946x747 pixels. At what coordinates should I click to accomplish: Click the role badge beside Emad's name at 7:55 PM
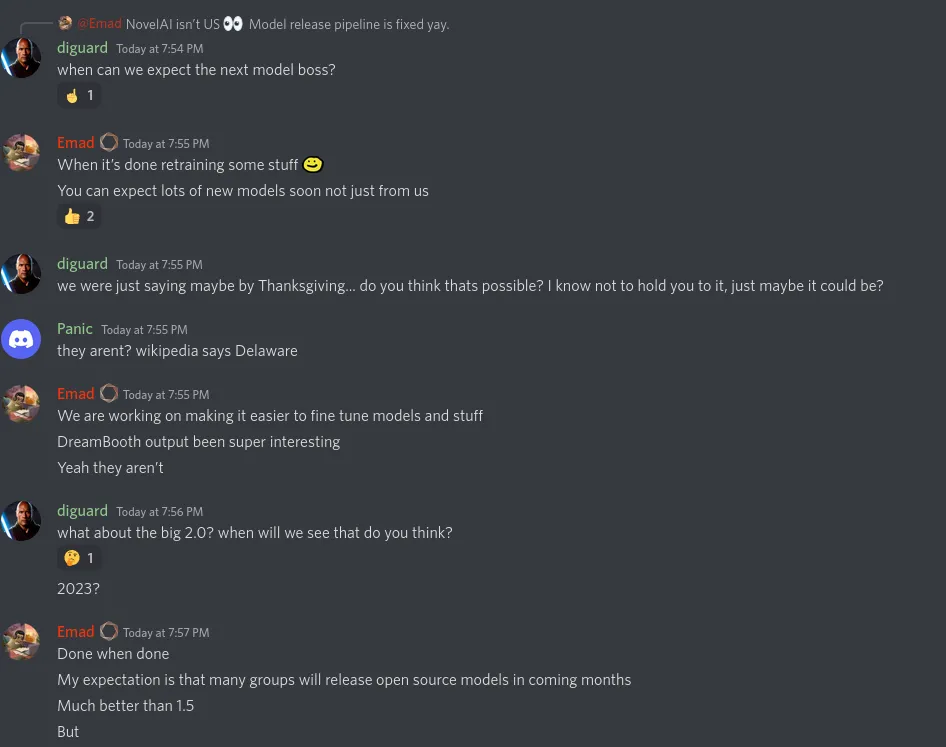coord(109,142)
